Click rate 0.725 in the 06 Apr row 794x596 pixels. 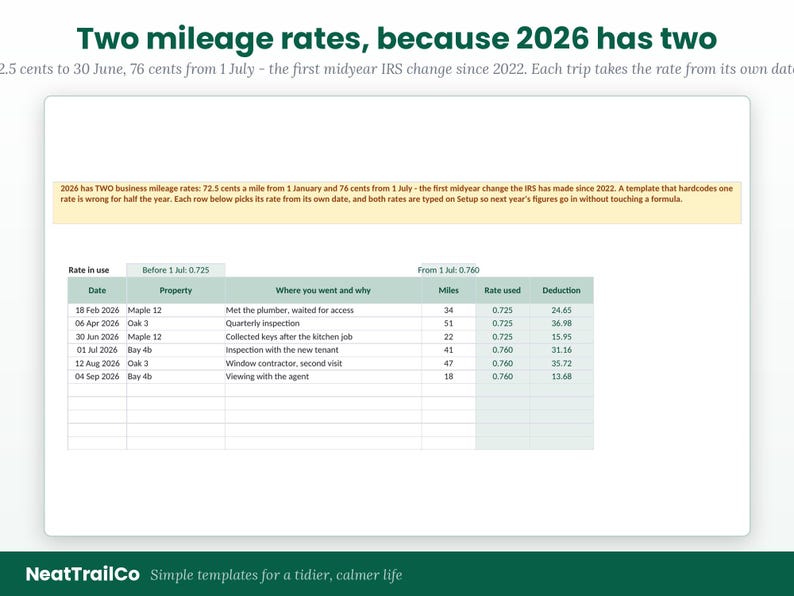502,323
